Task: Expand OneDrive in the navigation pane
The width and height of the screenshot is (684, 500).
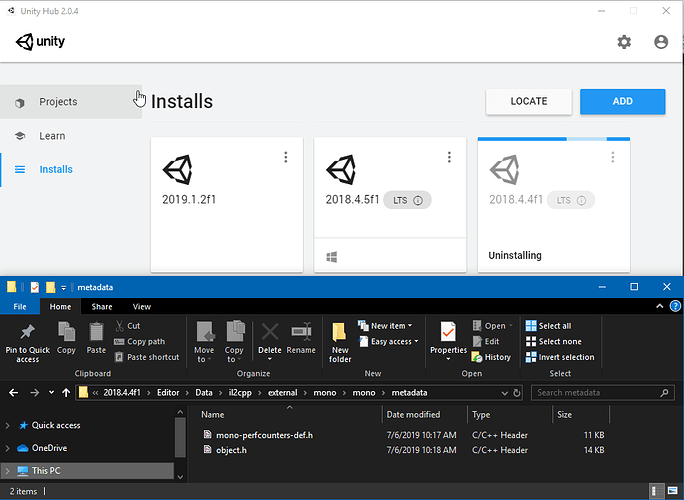Action: point(7,448)
